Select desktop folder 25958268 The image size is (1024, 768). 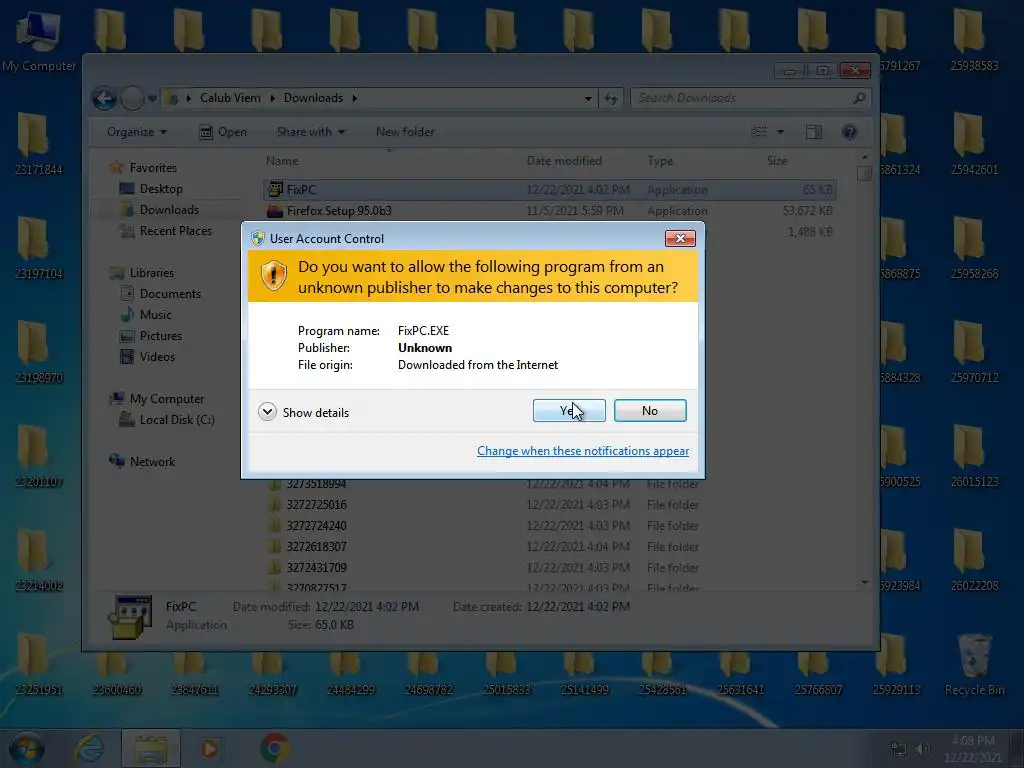pyautogui.click(x=974, y=248)
